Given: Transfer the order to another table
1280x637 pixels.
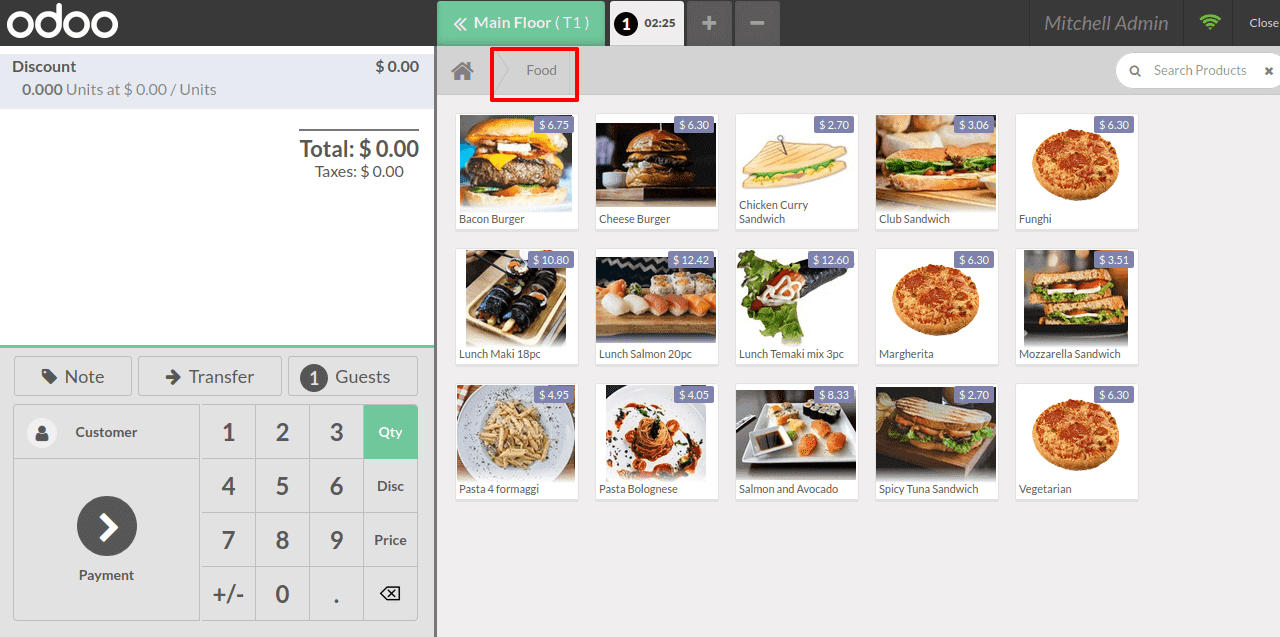Looking at the screenshot, I should point(210,376).
